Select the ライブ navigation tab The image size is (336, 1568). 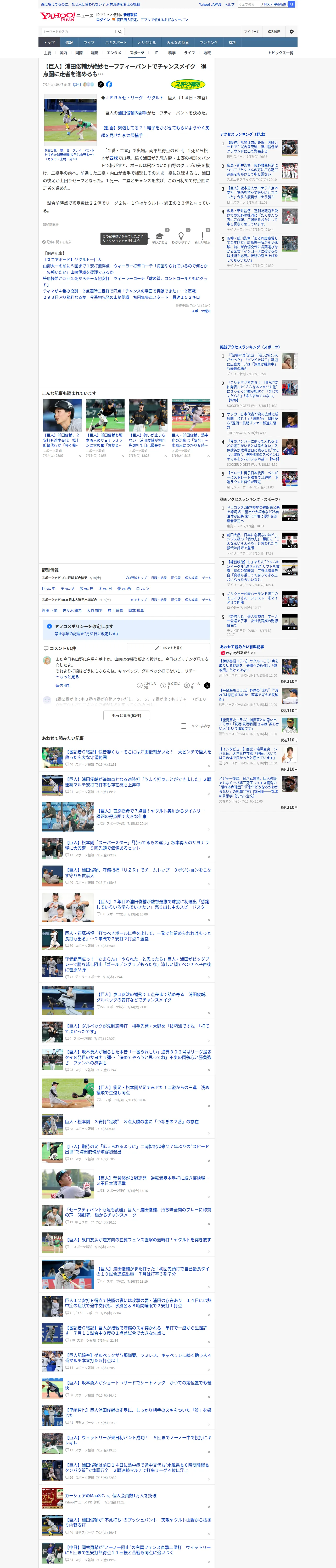89,43
